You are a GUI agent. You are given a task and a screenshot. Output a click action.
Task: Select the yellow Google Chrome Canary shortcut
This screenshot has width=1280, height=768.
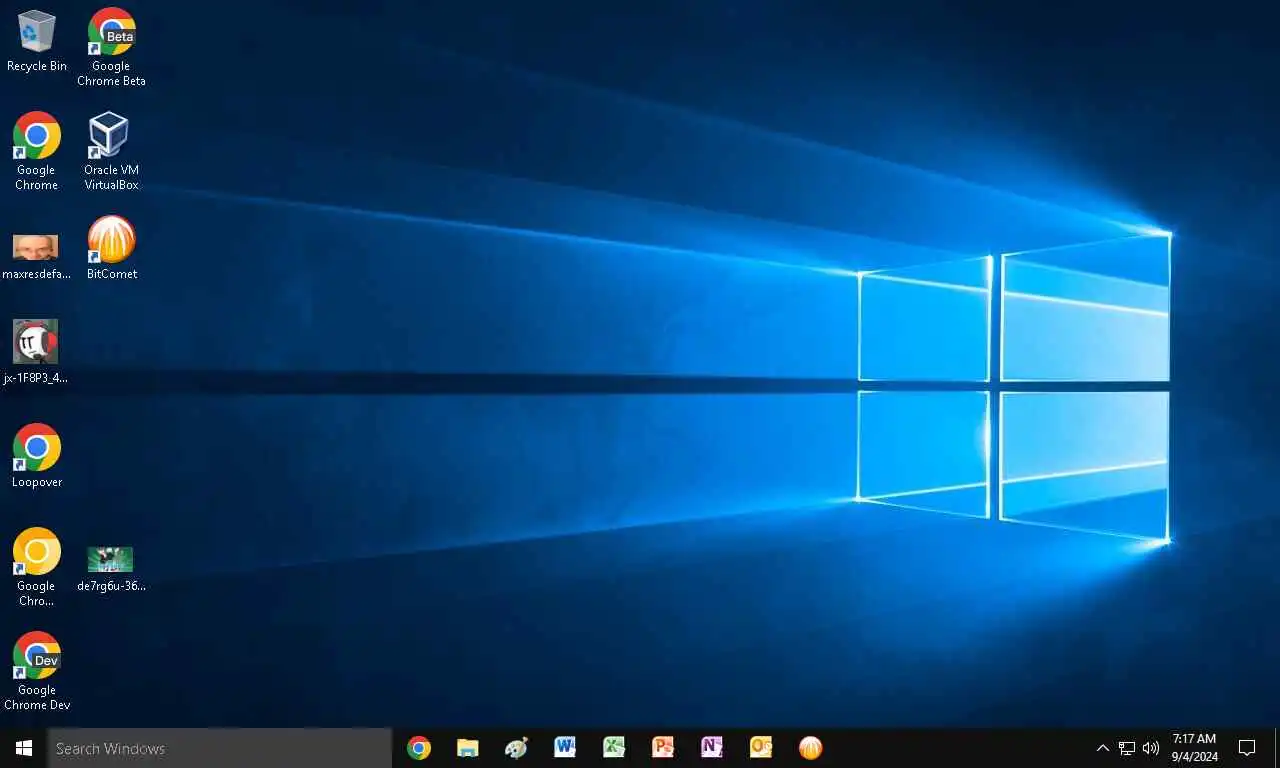point(37,567)
